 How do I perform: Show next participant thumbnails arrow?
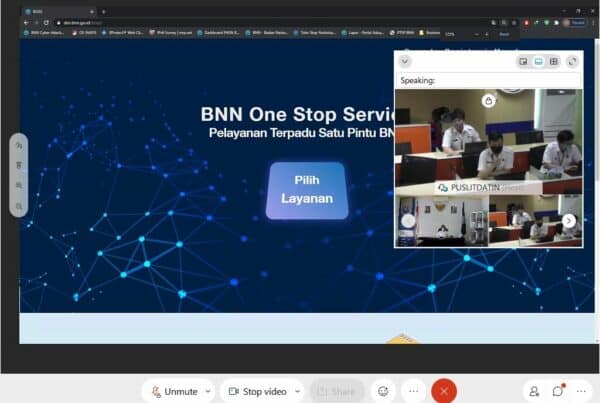(569, 221)
